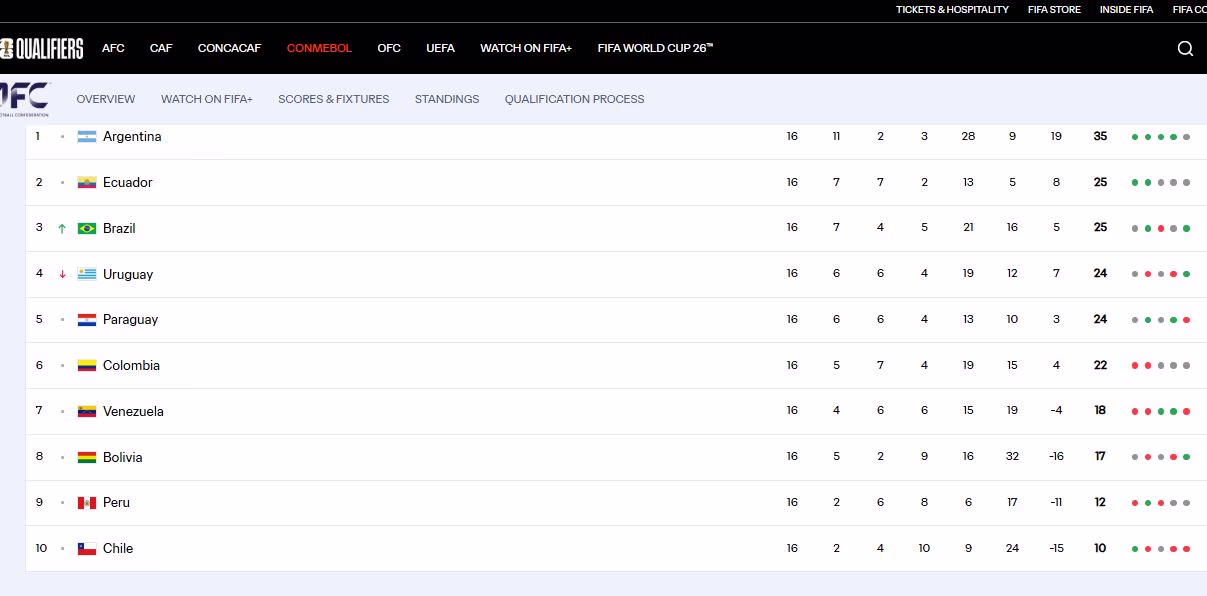Switch to the UEFA confederation menu item
The width and height of the screenshot is (1207, 596).
(x=440, y=48)
